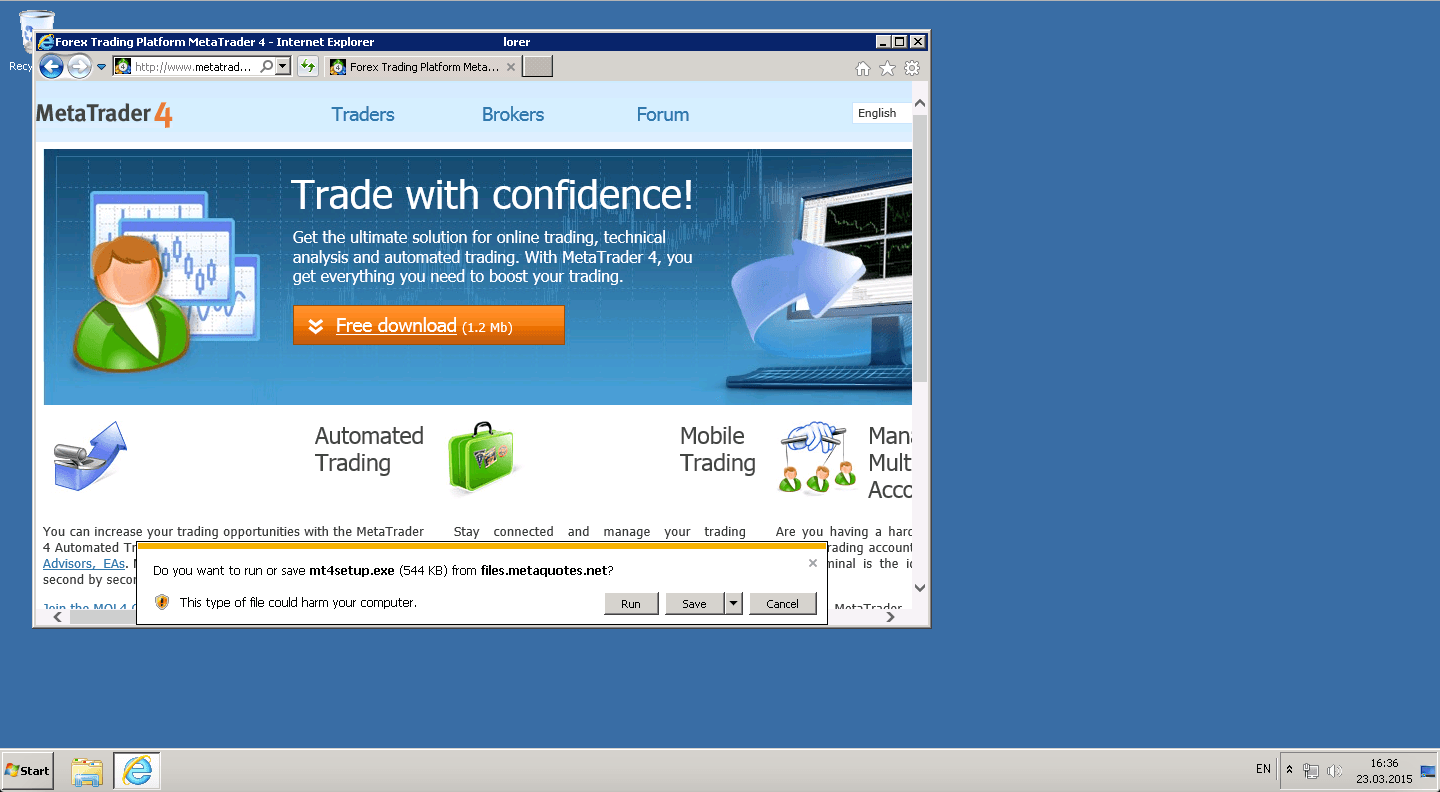The image size is (1440, 792).
Task: Click the Recycle Bin desktop icon
Action: [36, 41]
